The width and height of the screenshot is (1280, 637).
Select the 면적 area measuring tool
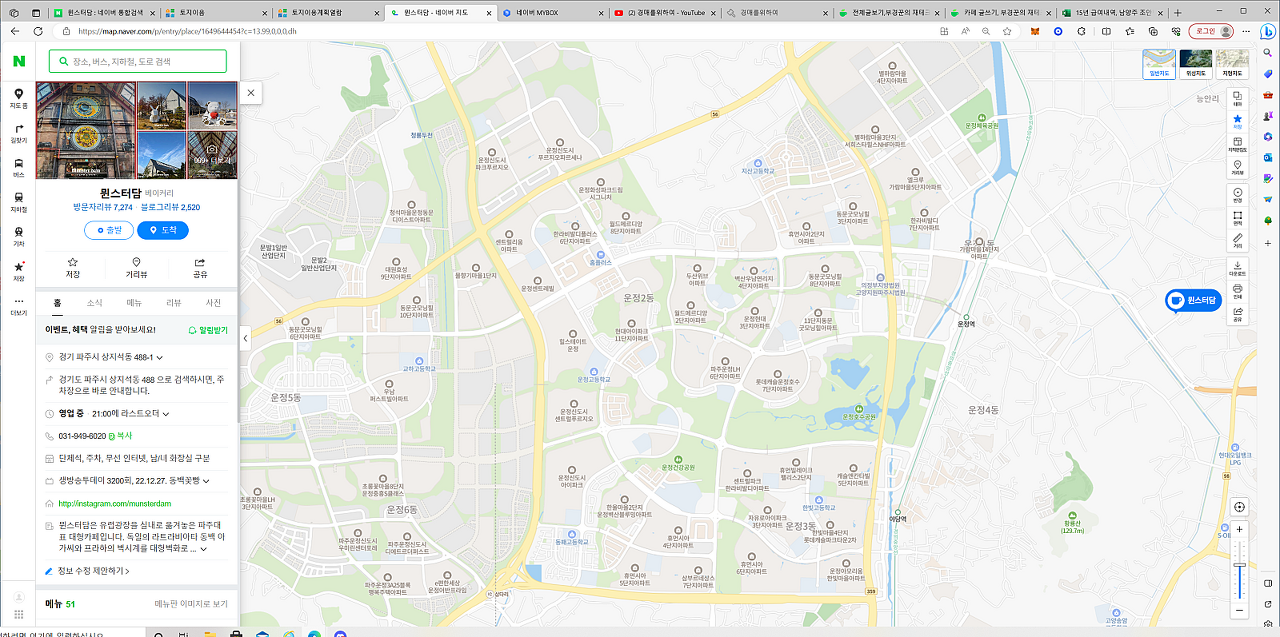point(1237,218)
